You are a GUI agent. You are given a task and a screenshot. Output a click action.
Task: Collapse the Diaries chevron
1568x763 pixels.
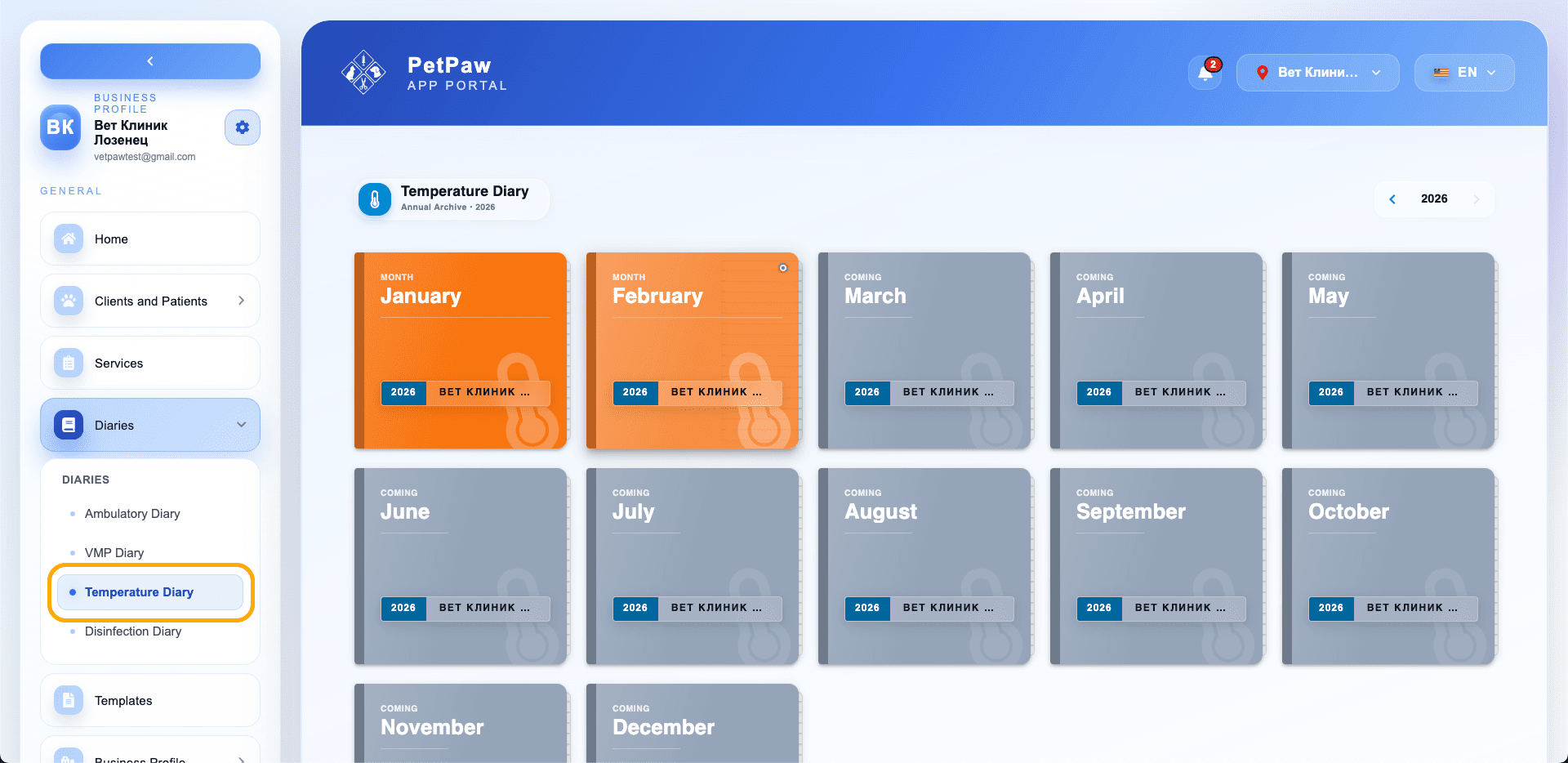point(241,425)
